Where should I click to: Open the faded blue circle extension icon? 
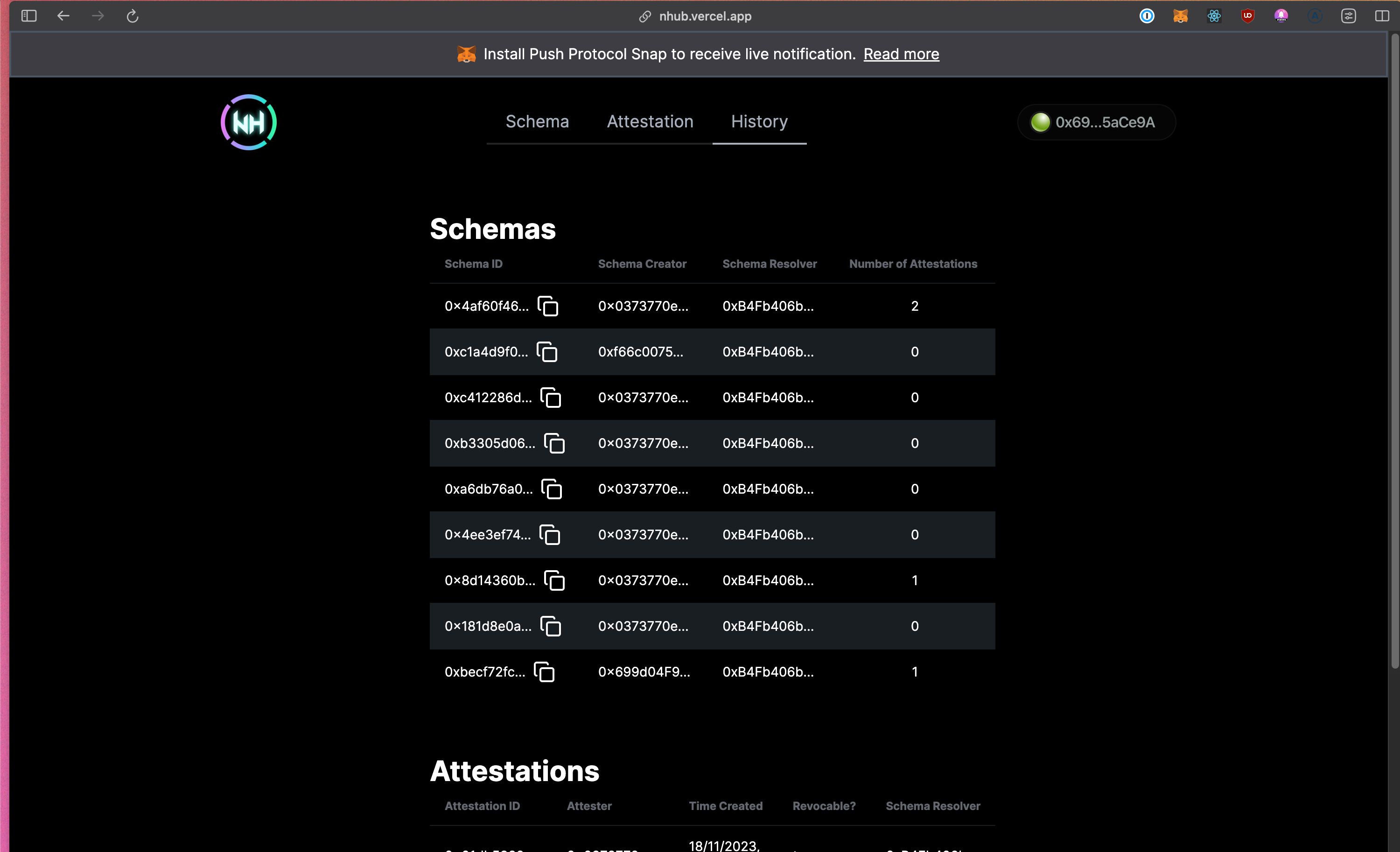1314,16
